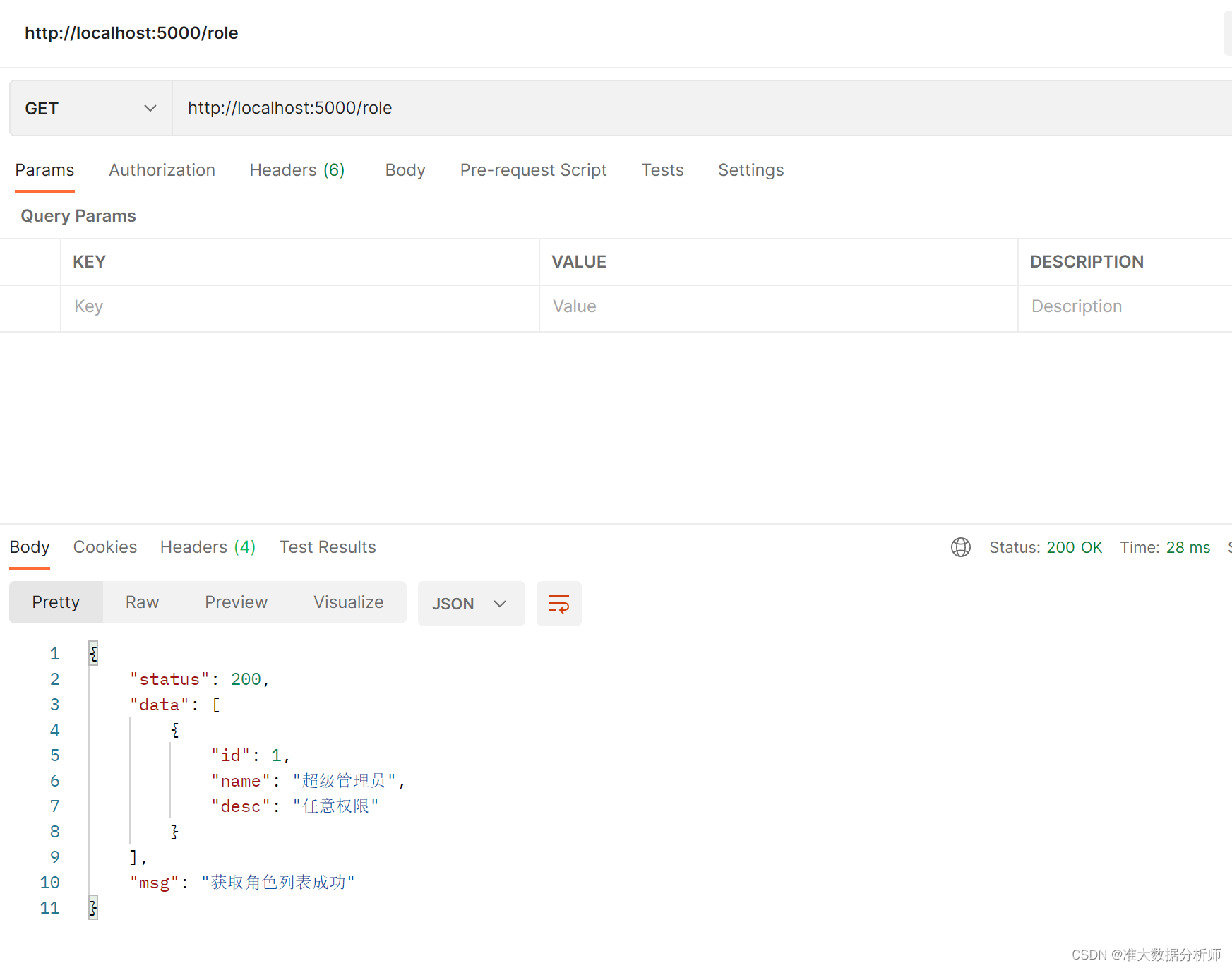Select the response Body tab

click(x=30, y=547)
